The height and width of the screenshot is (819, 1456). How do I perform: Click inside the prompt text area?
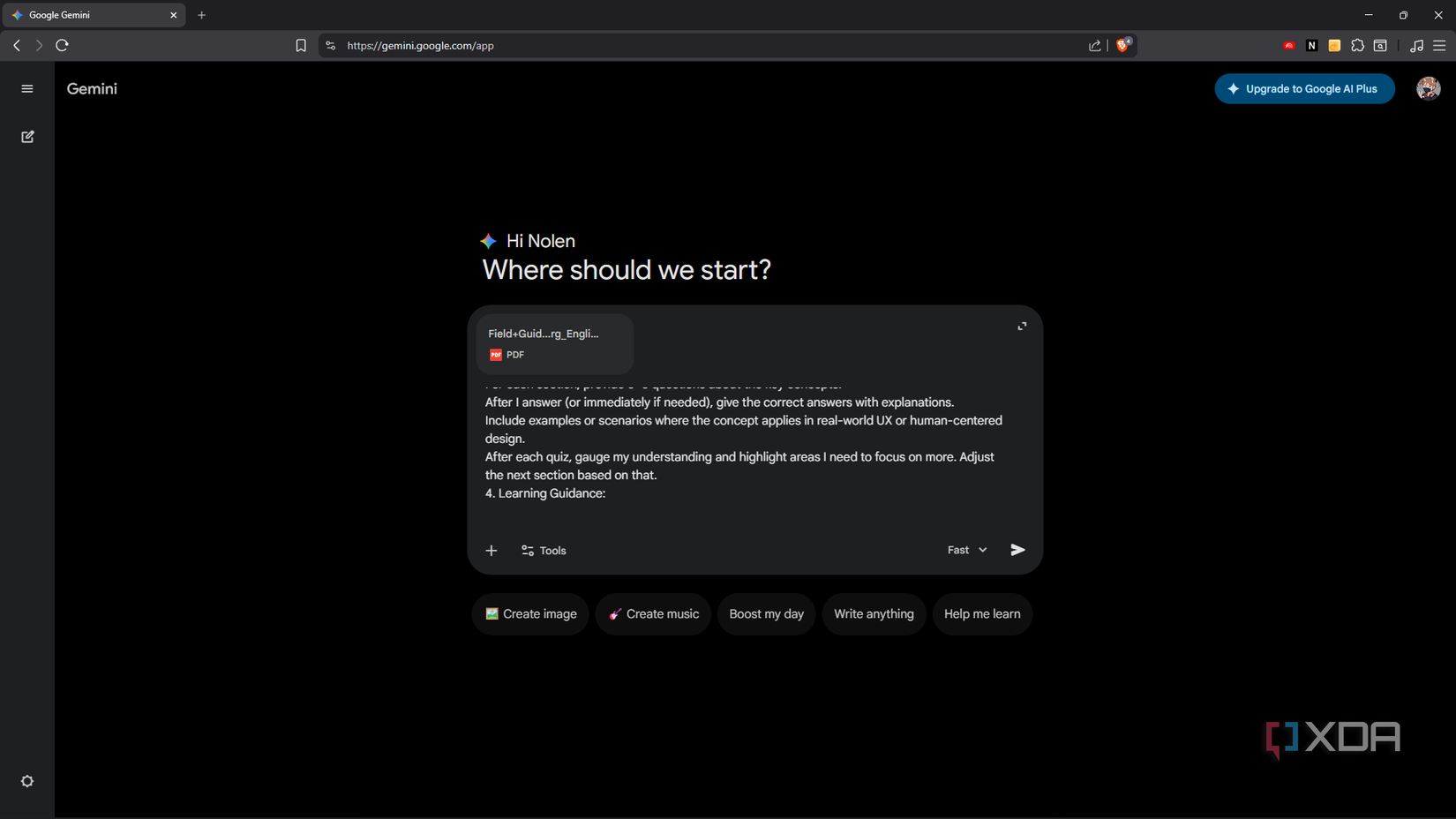click(x=754, y=447)
